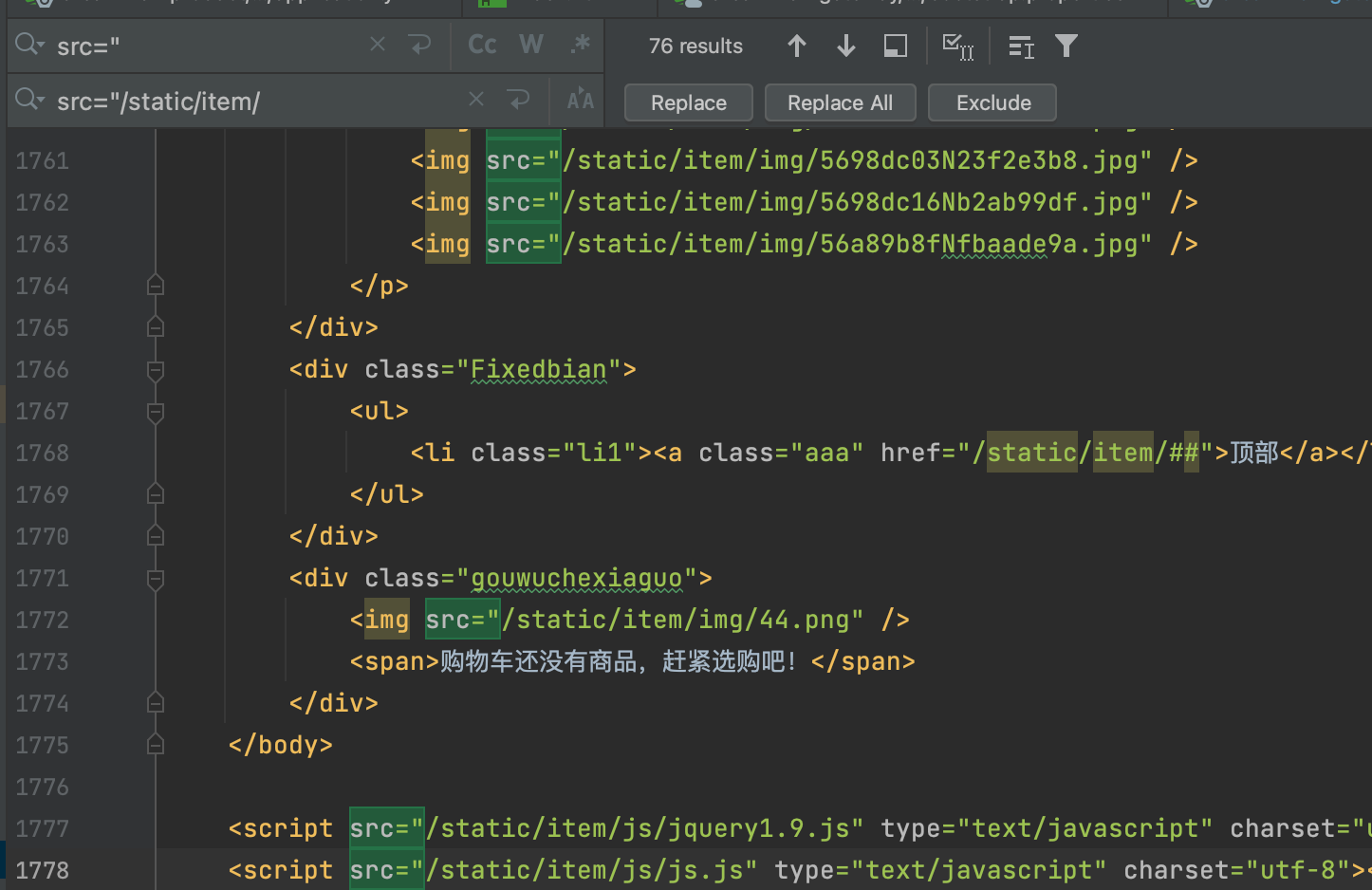Clear the find field text

(x=378, y=45)
